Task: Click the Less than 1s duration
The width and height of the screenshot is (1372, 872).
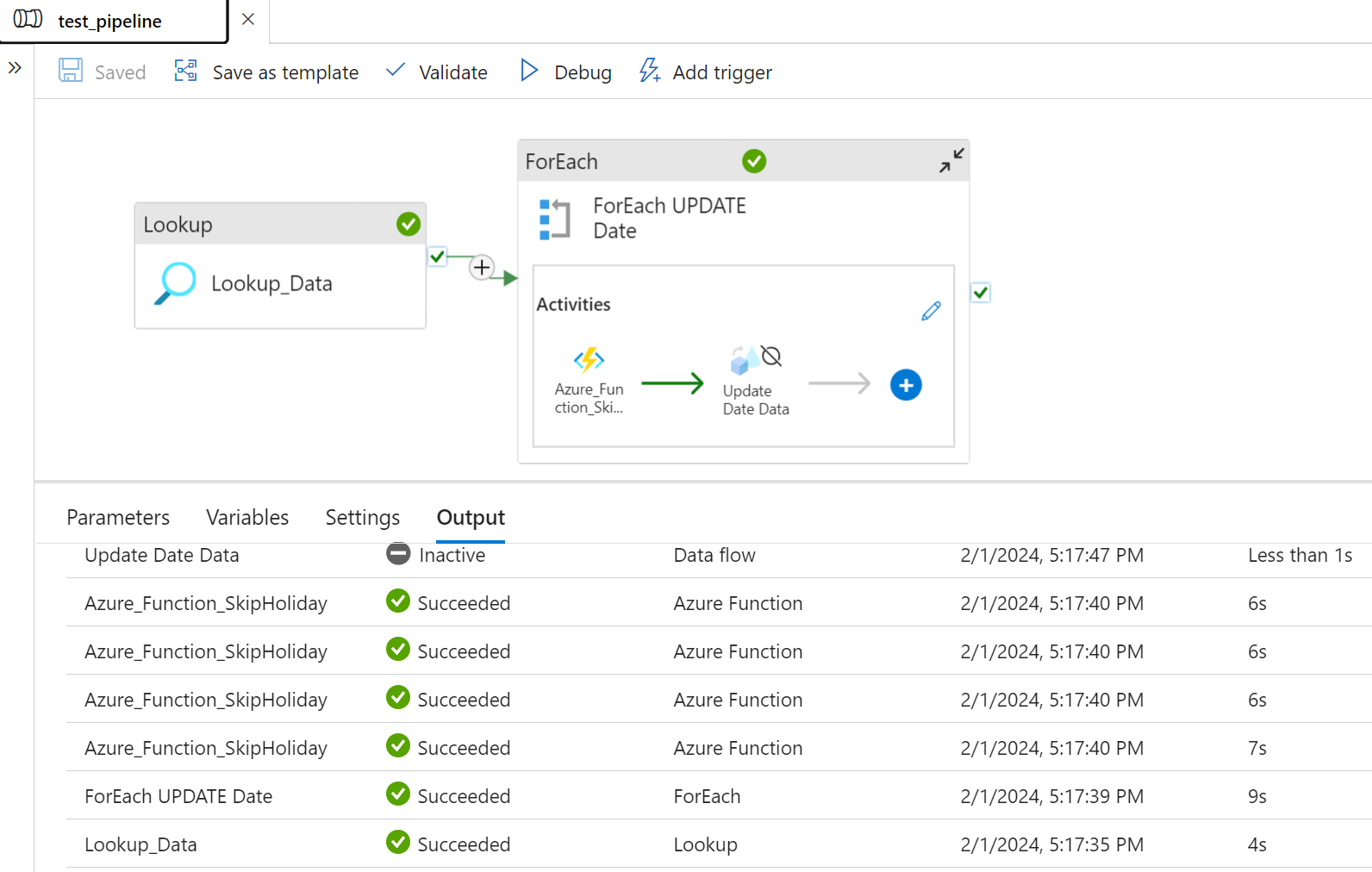Action: [1300, 555]
